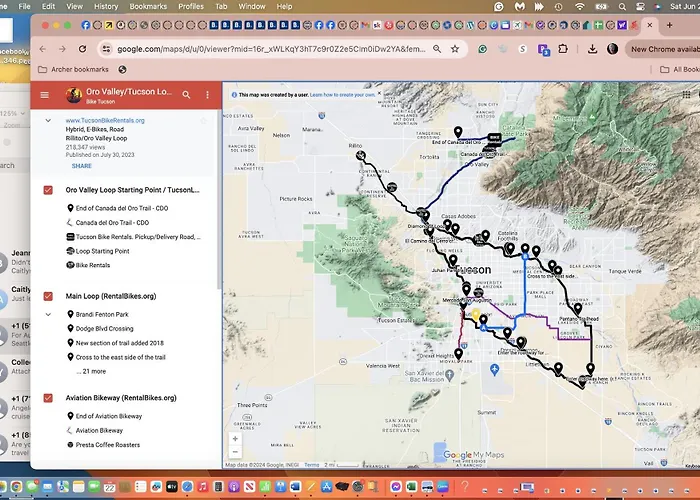This screenshot has height=500, width=700.
Task: Open the History menu in menu bar
Action: click(x=105, y=6)
